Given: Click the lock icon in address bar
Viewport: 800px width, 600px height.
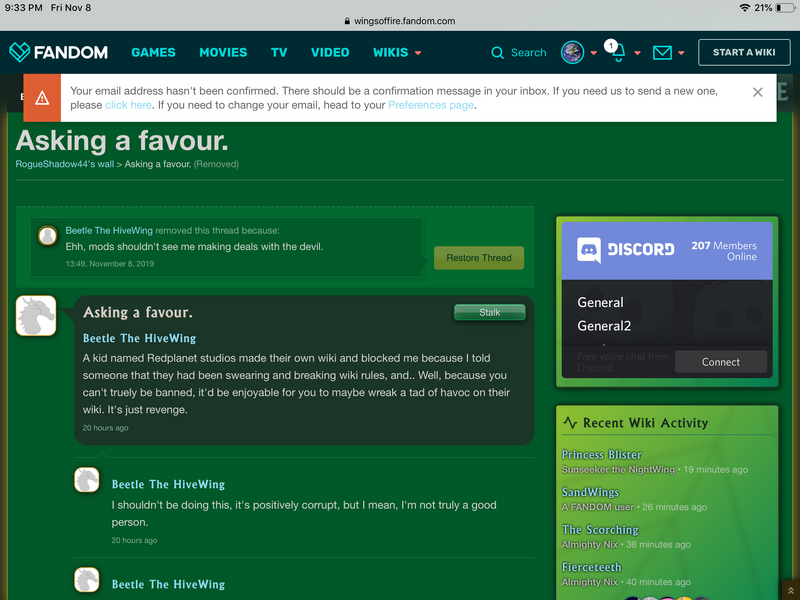Looking at the screenshot, I should coord(347,21).
